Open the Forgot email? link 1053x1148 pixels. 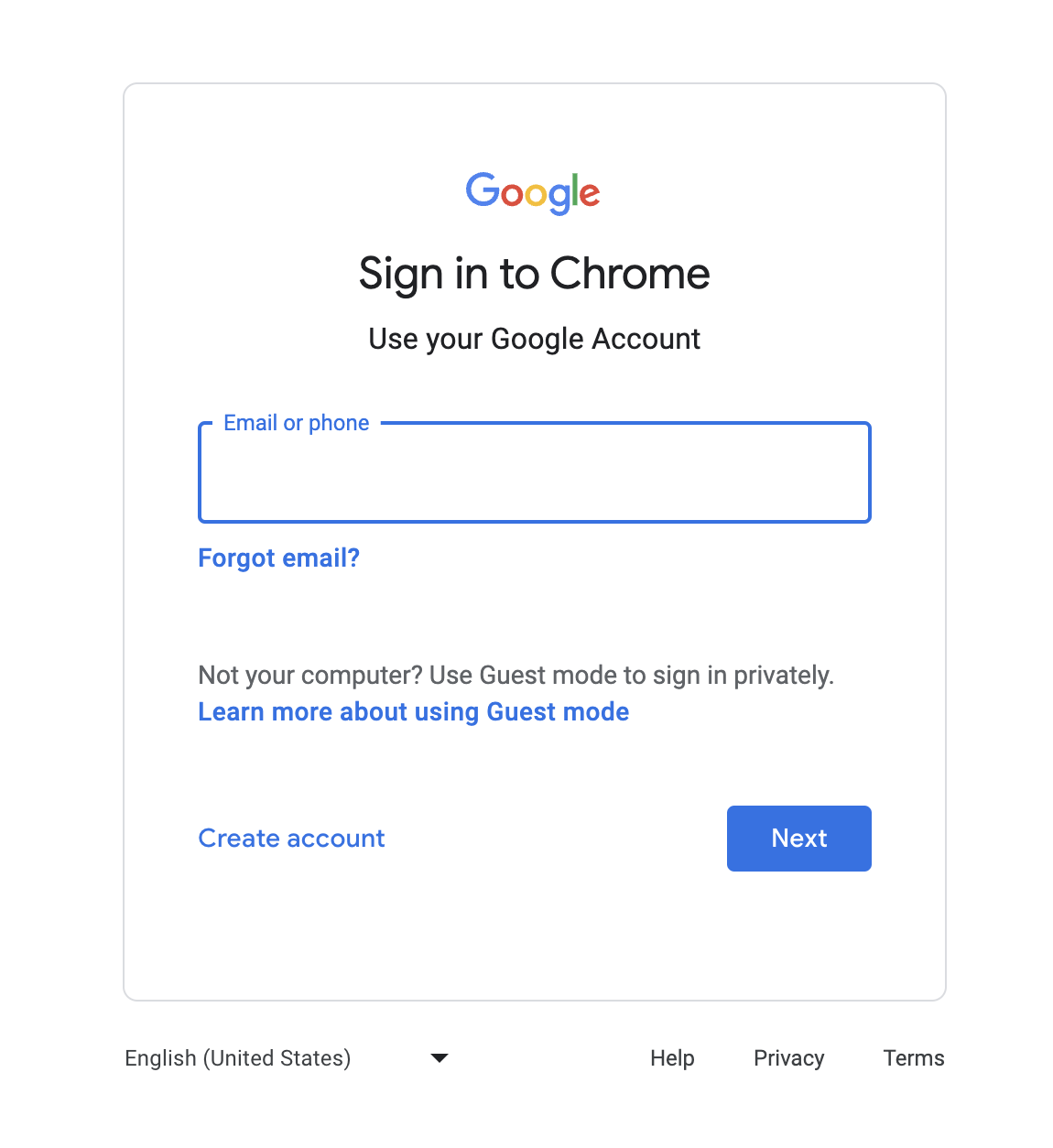click(278, 558)
